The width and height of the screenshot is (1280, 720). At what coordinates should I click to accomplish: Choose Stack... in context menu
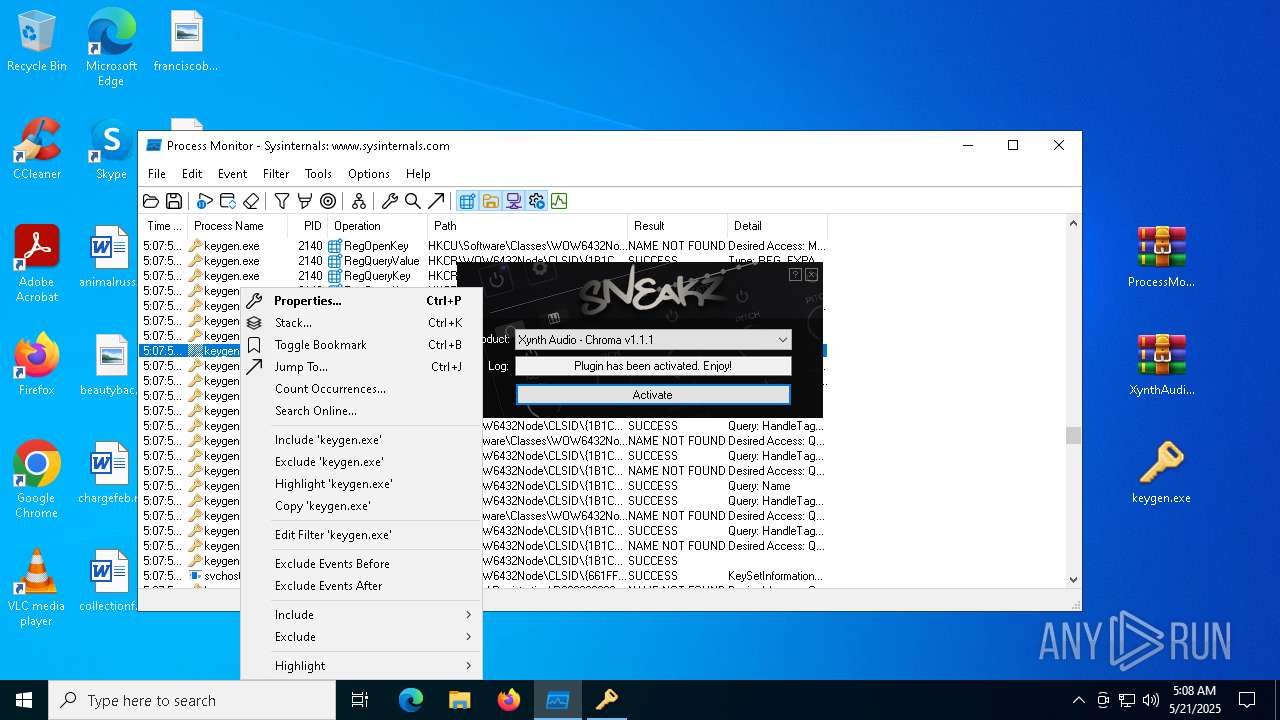361,323
